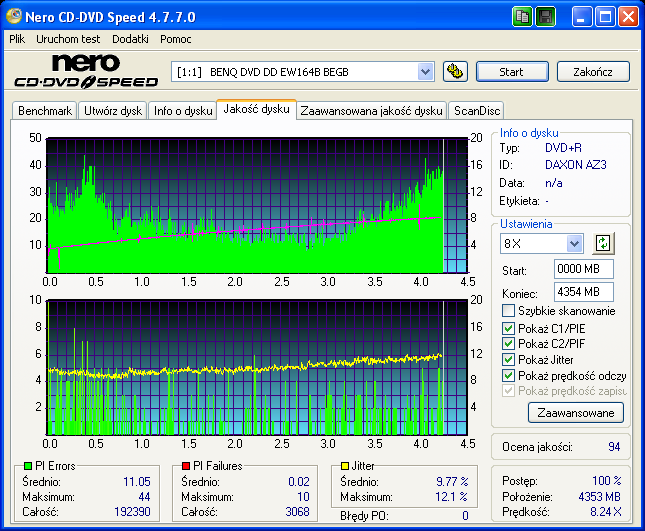
Task: Switch to Zaawansowana jakość dysku tab
Action: tap(371, 111)
